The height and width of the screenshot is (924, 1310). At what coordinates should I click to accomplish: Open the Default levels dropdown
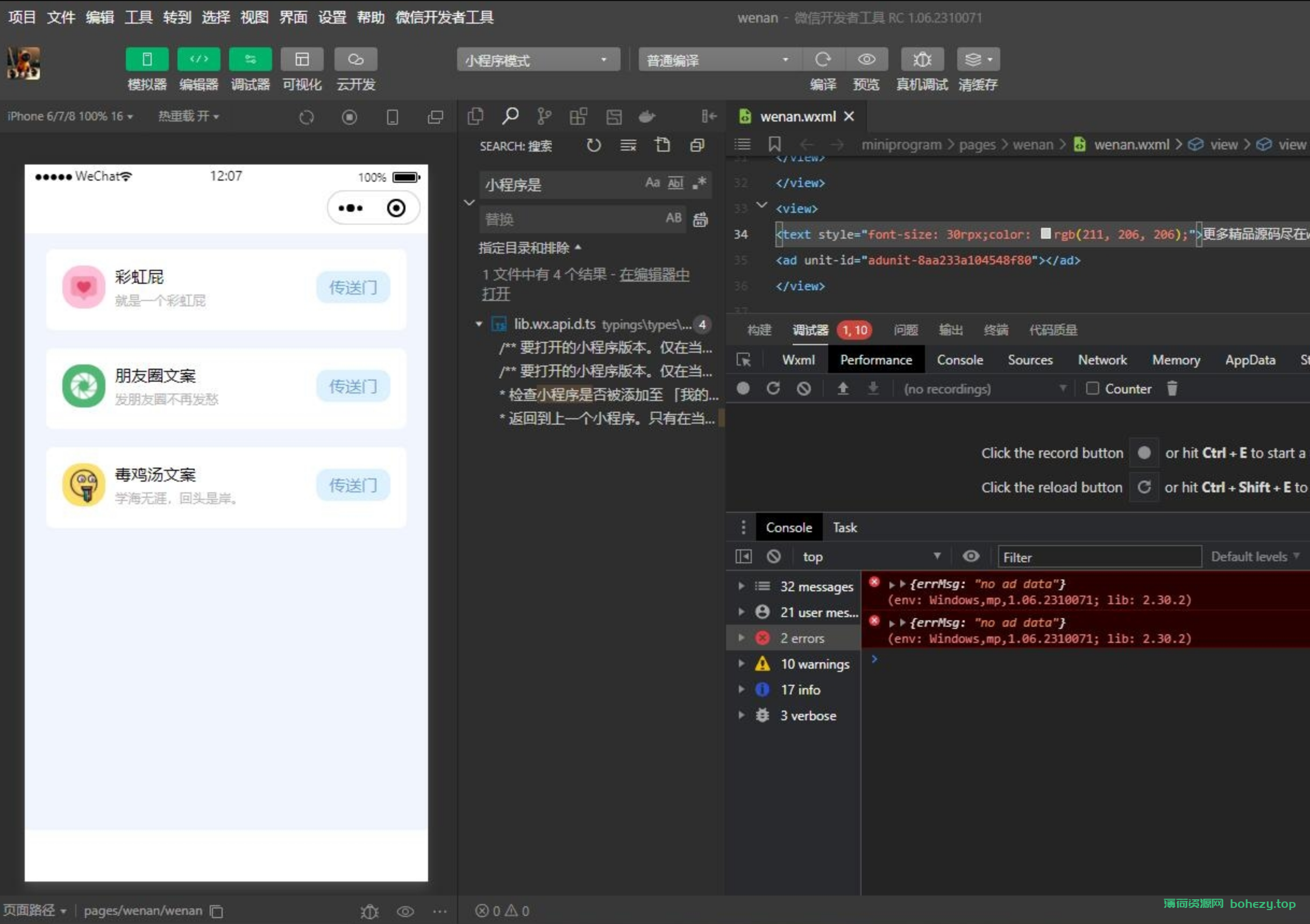(x=1255, y=557)
